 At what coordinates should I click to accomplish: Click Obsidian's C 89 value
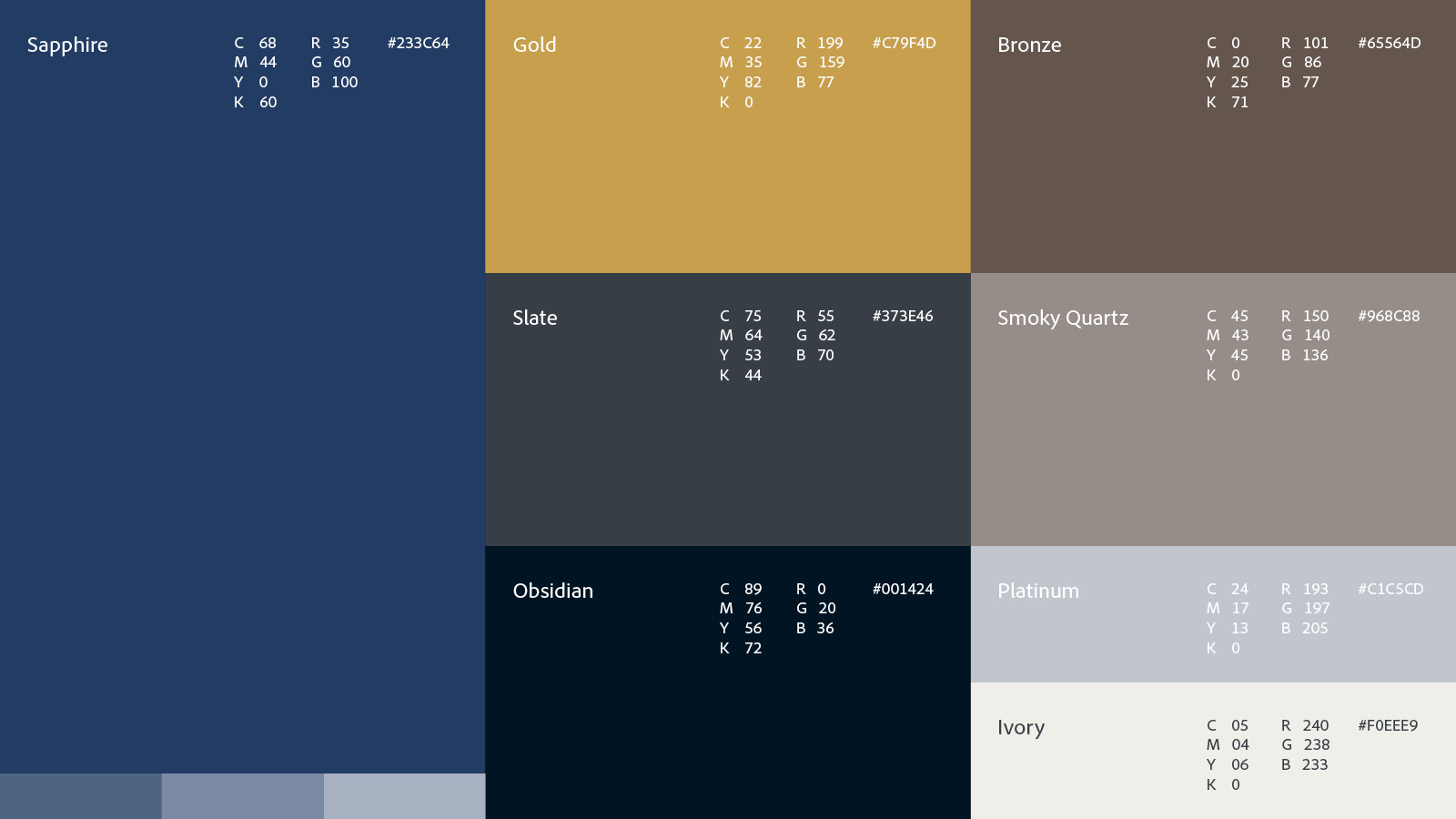pyautogui.click(x=741, y=589)
